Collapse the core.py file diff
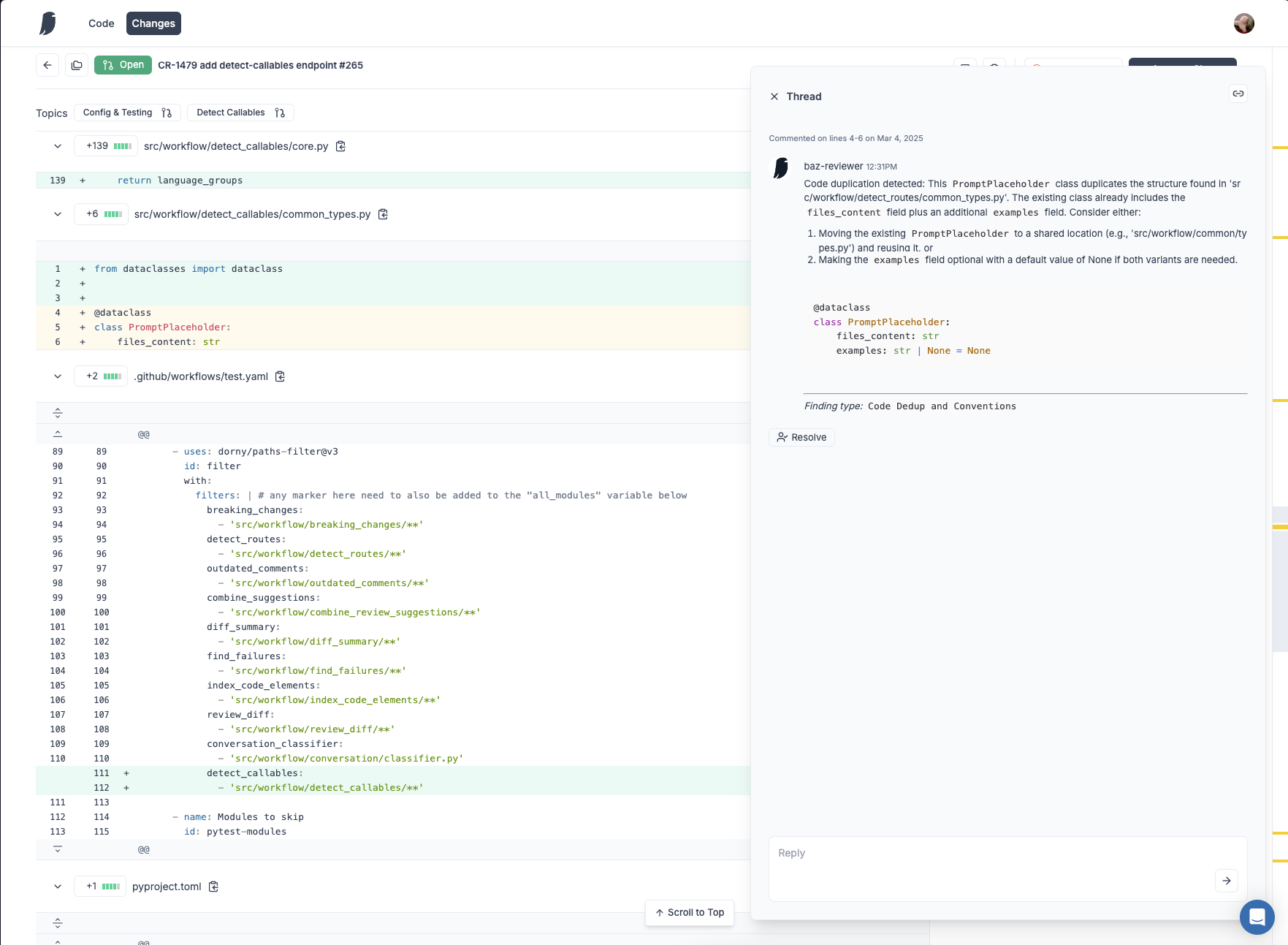Screen dimensions: 1288x945 point(58,146)
